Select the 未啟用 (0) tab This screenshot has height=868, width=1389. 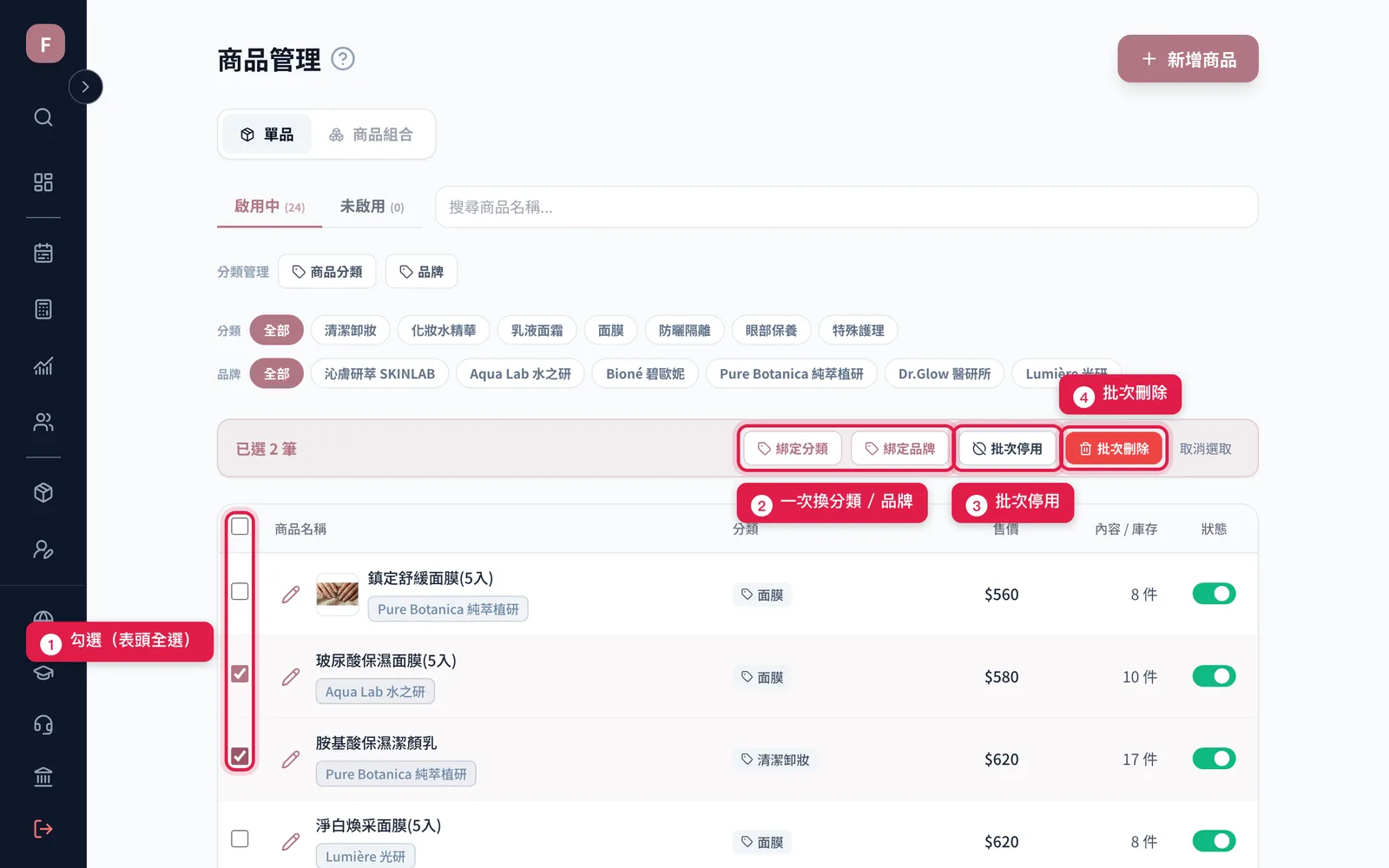point(372,207)
